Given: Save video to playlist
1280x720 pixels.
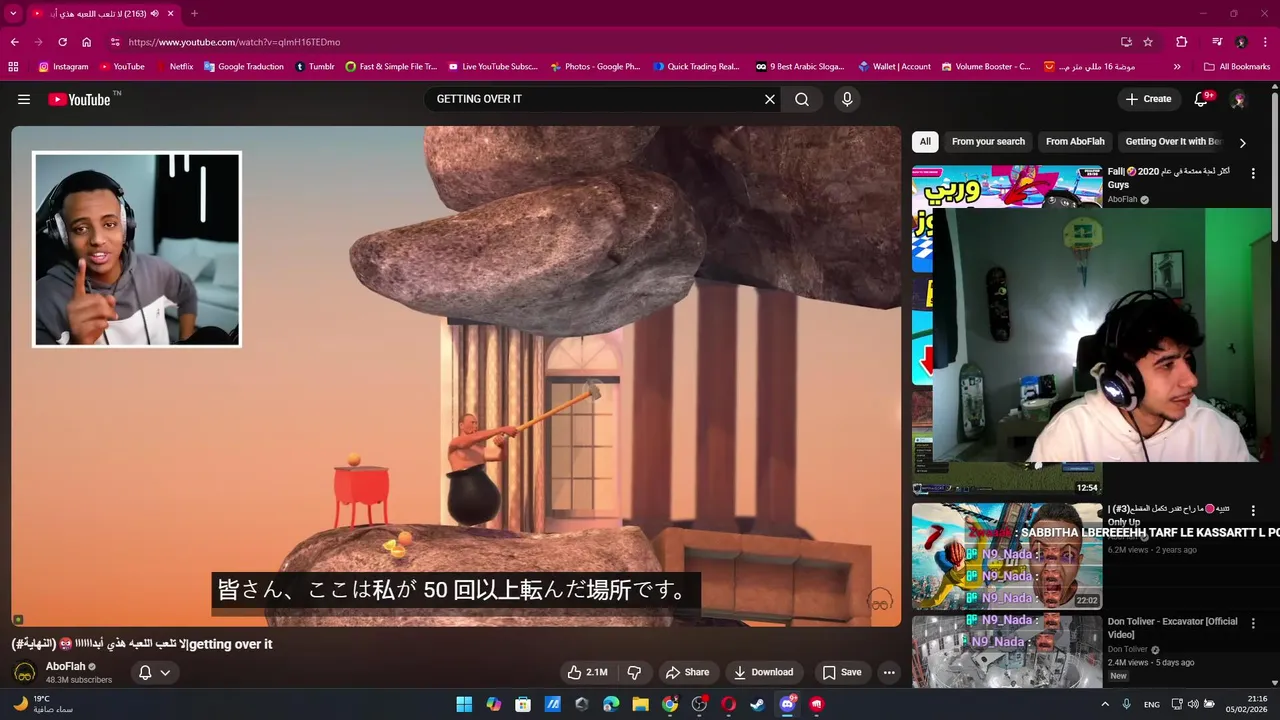Looking at the screenshot, I should click(x=842, y=672).
